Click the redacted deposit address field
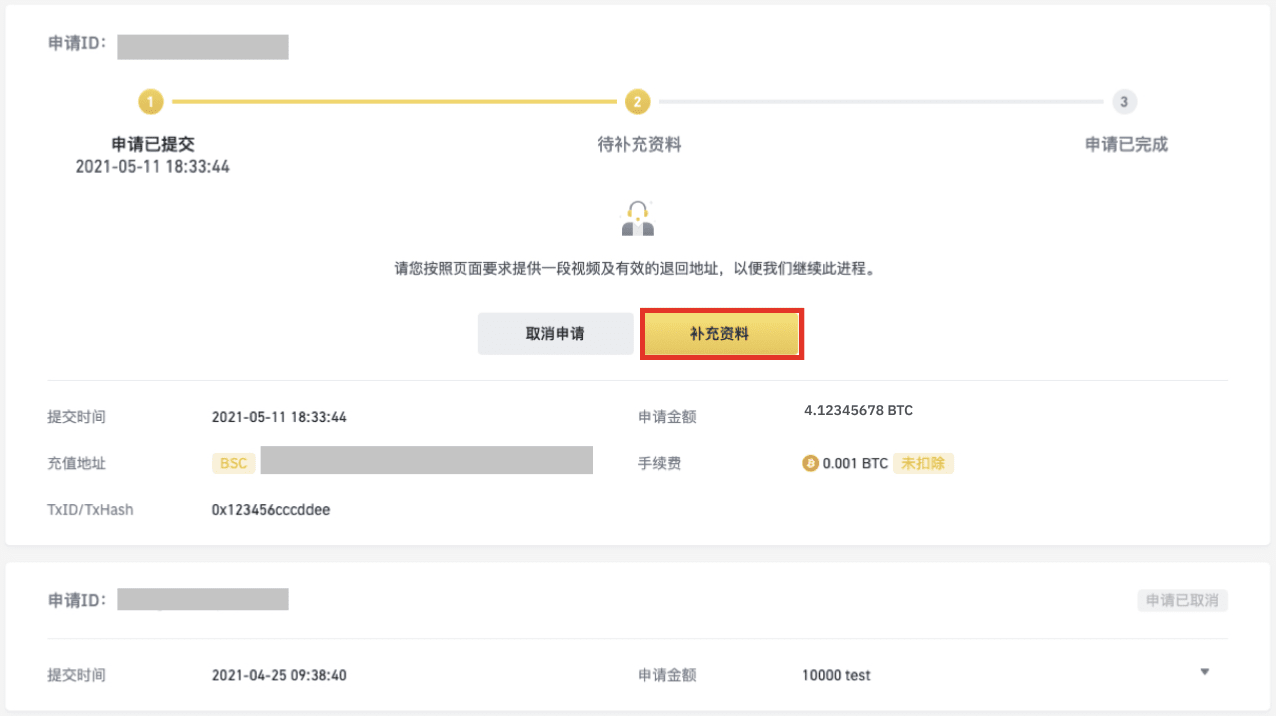 427,460
